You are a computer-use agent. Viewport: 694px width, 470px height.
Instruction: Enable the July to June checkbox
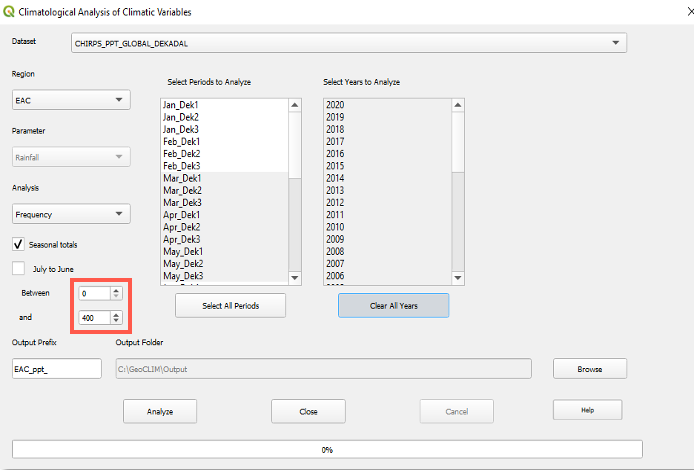point(19,268)
